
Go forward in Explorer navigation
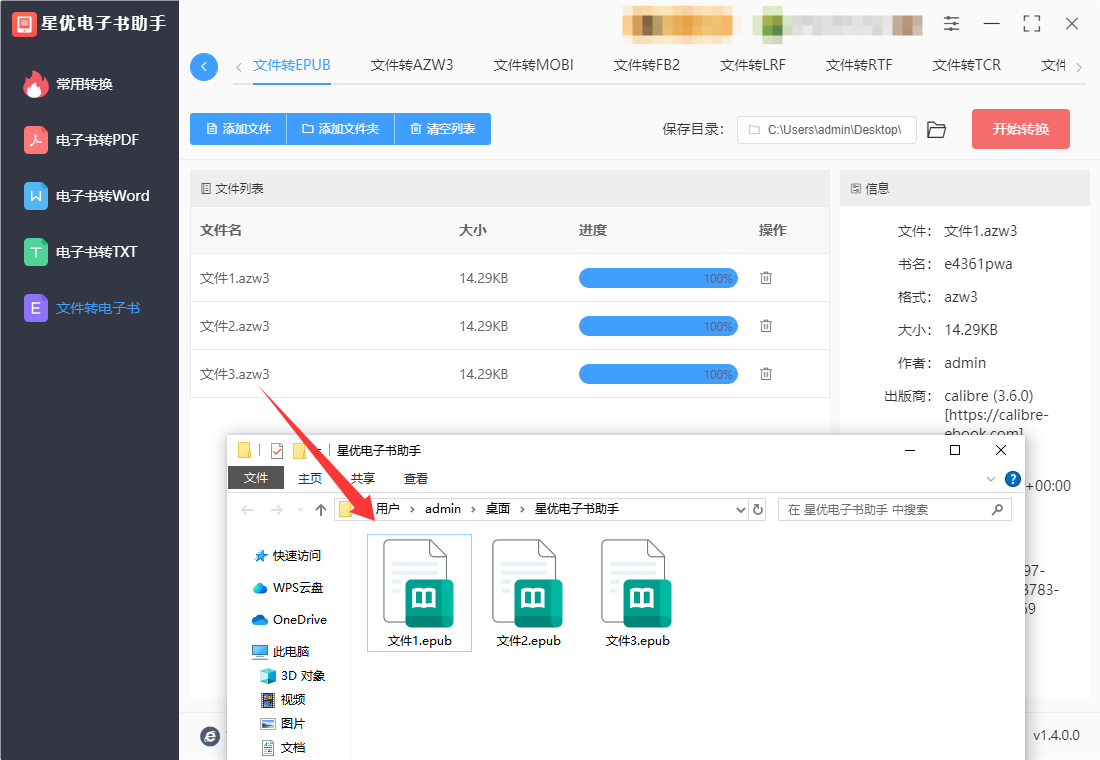[x=277, y=509]
